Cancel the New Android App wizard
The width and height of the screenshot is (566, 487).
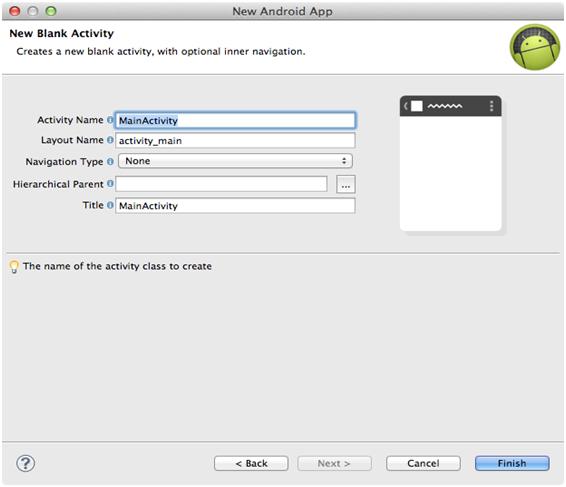(423, 463)
